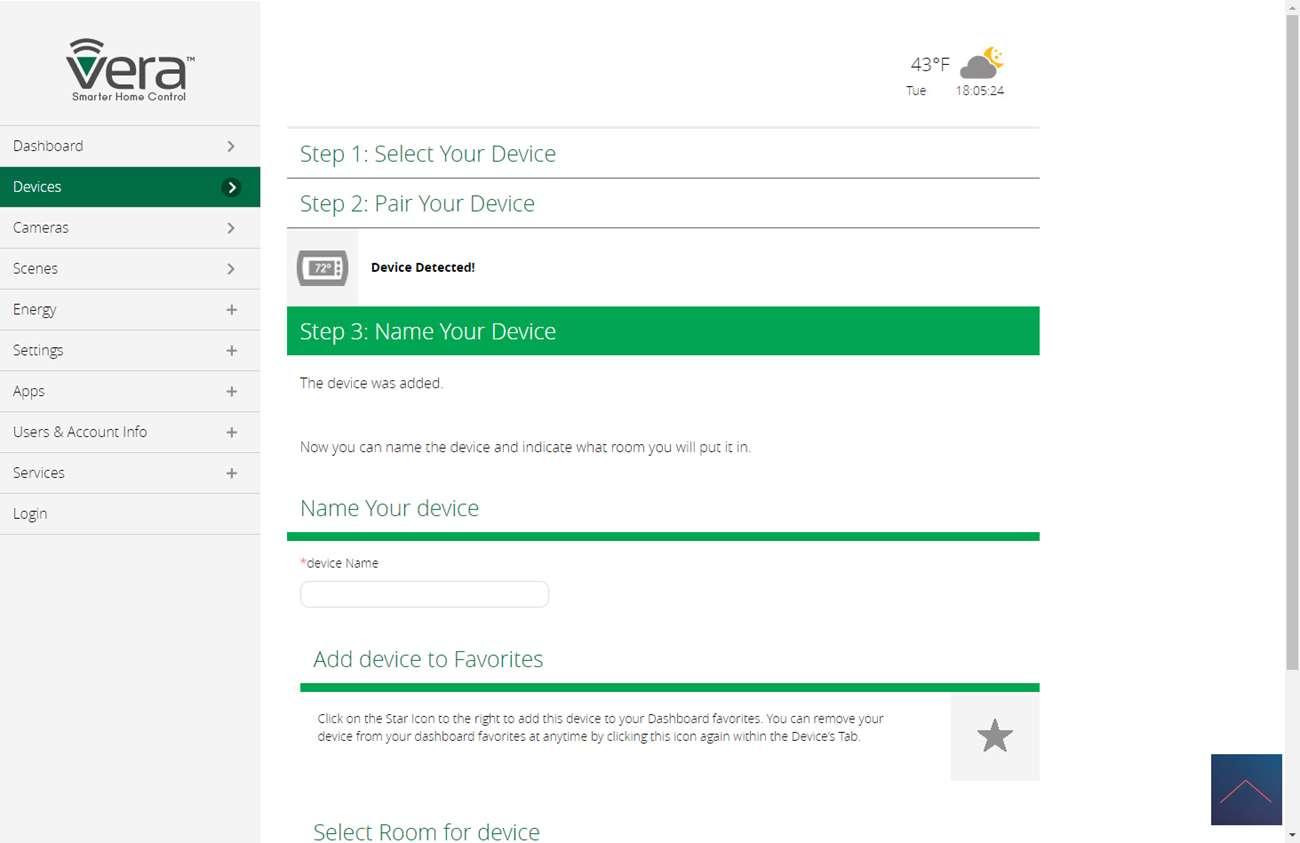1300x843 pixels.
Task: Click the star icon to favorite device
Action: 994,736
